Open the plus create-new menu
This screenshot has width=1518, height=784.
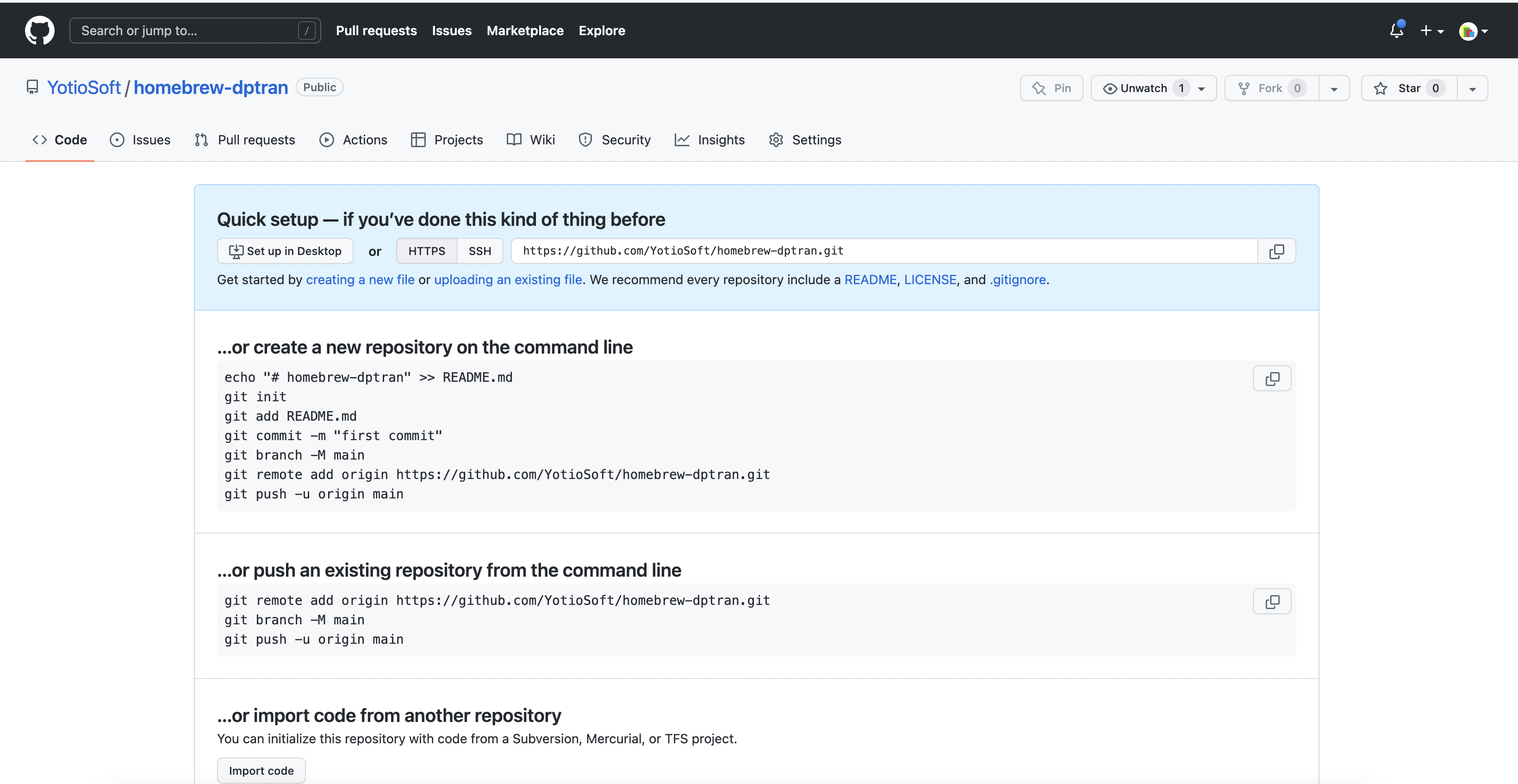1431,31
